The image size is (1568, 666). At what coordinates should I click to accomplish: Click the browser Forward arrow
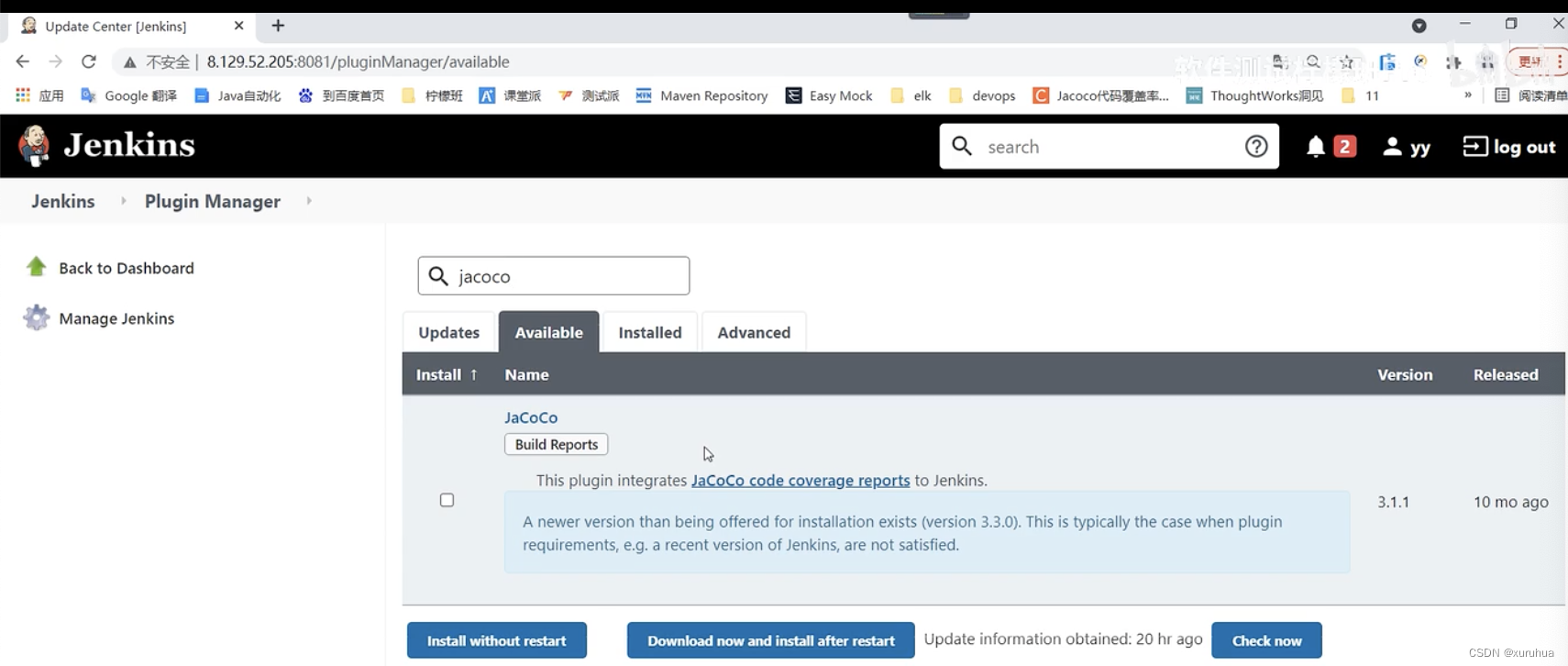coord(56,61)
